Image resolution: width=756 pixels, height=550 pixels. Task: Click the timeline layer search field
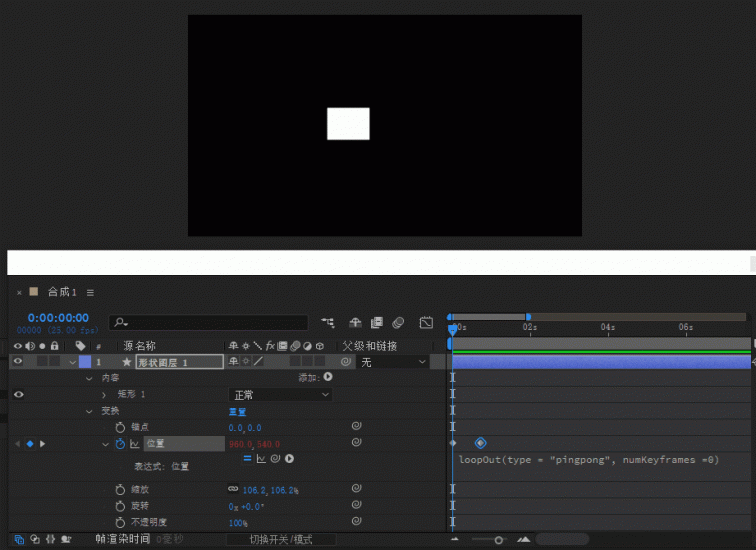[209, 322]
